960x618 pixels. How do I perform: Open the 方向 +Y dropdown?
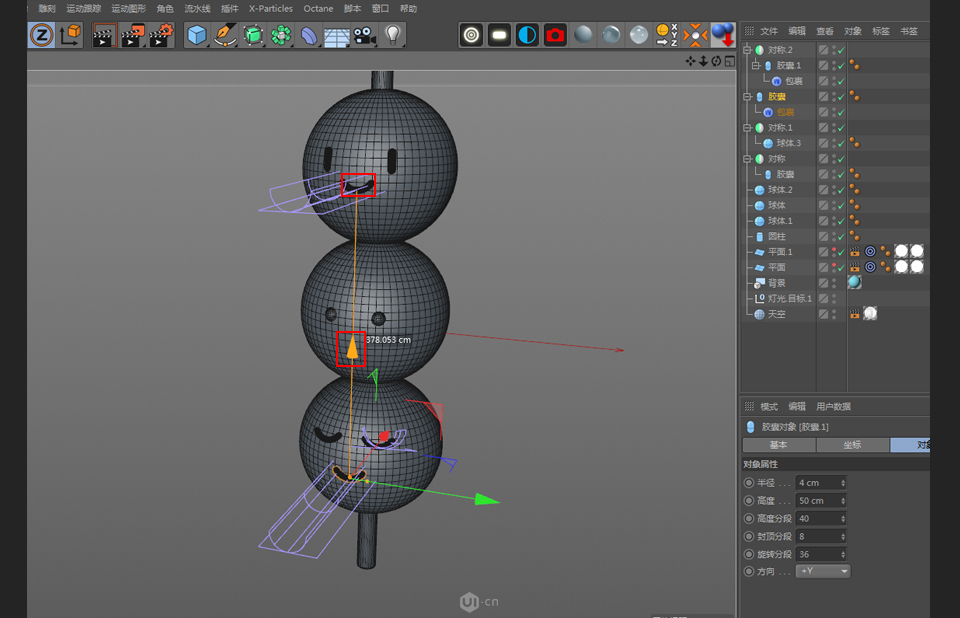(822, 571)
